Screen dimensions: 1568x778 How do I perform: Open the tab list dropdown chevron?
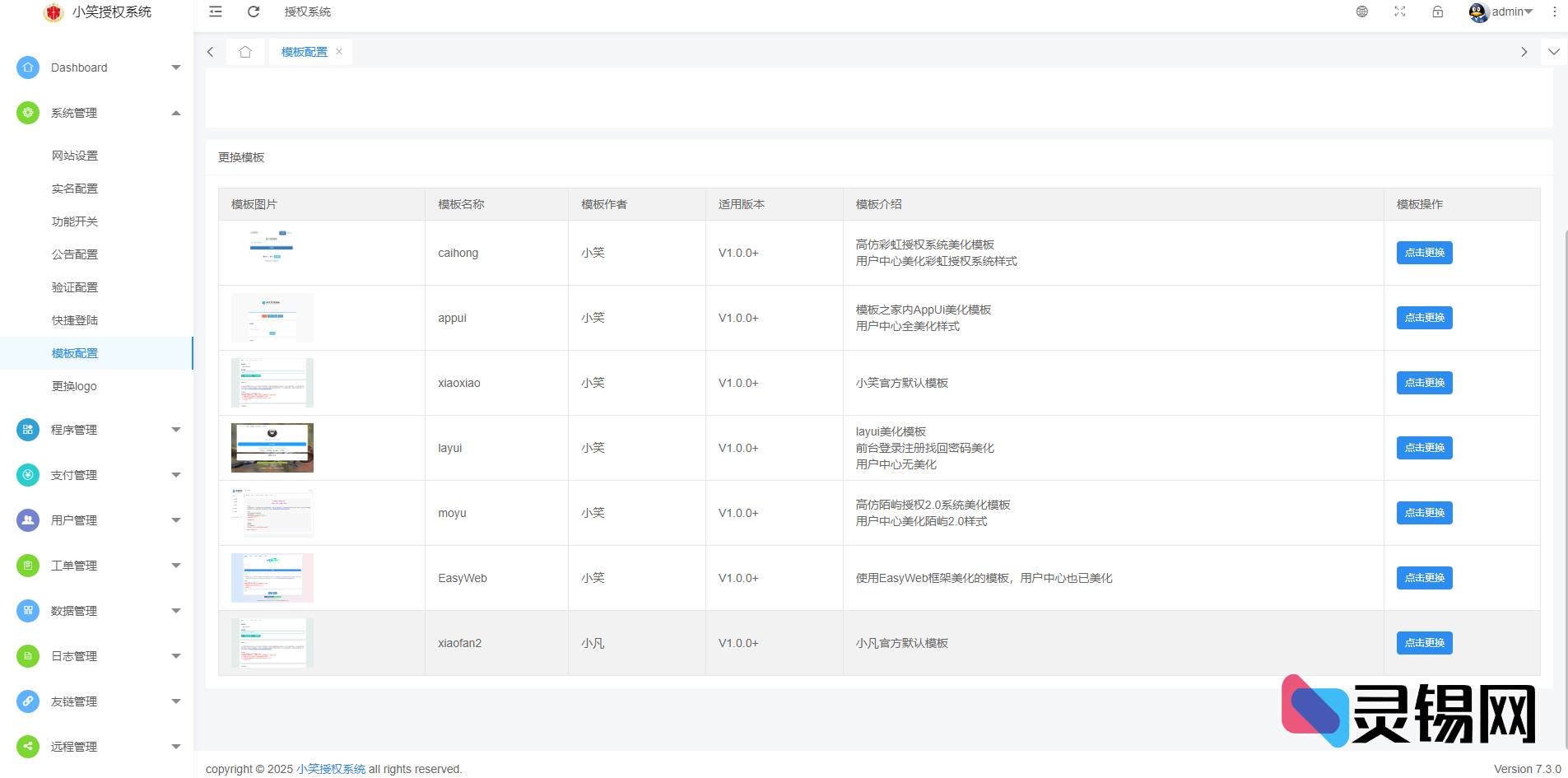click(x=1553, y=52)
